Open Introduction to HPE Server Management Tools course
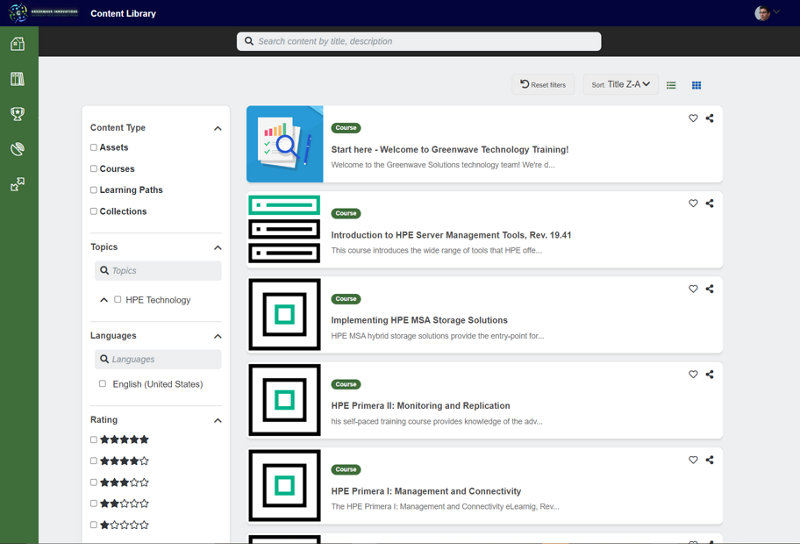Image resolution: width=800 pixels, height=544 pixels. (451, 235)
